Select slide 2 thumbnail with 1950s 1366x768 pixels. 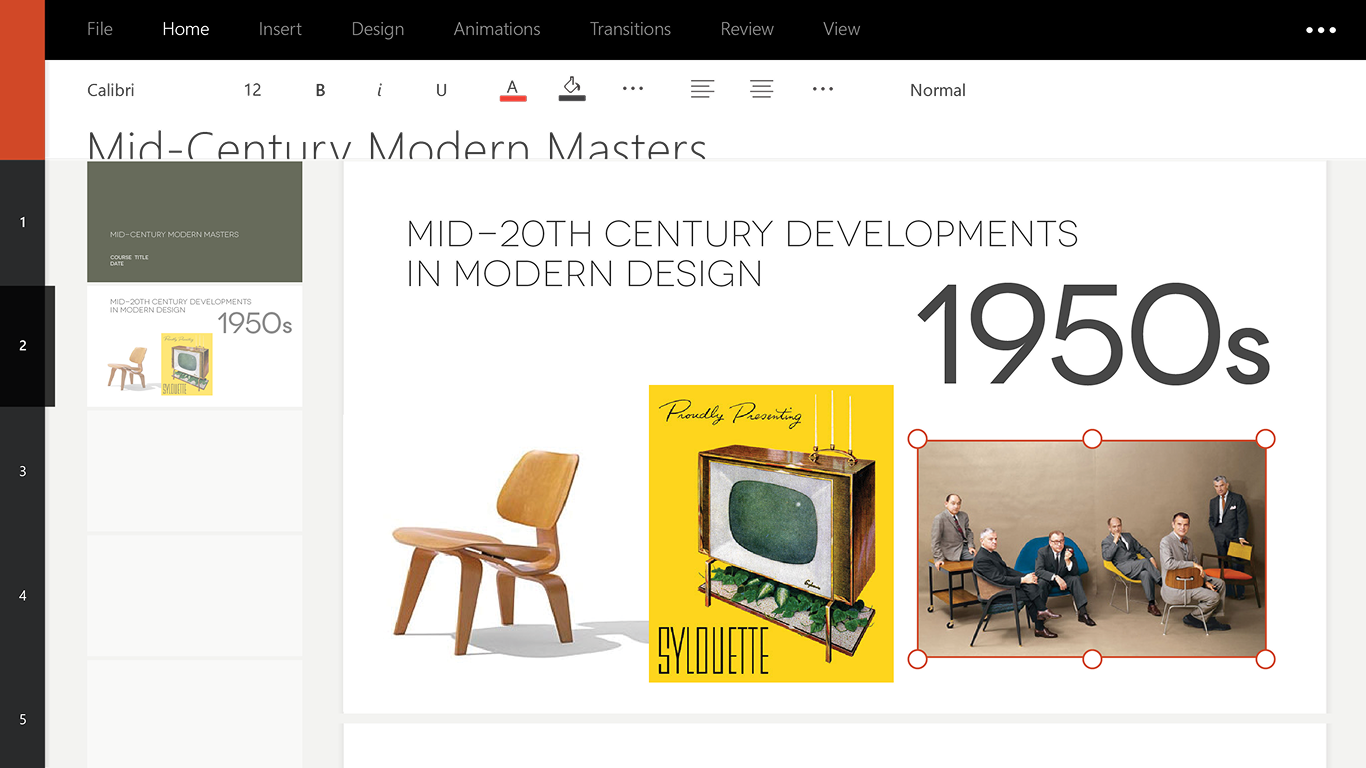(x=194, y=346)
